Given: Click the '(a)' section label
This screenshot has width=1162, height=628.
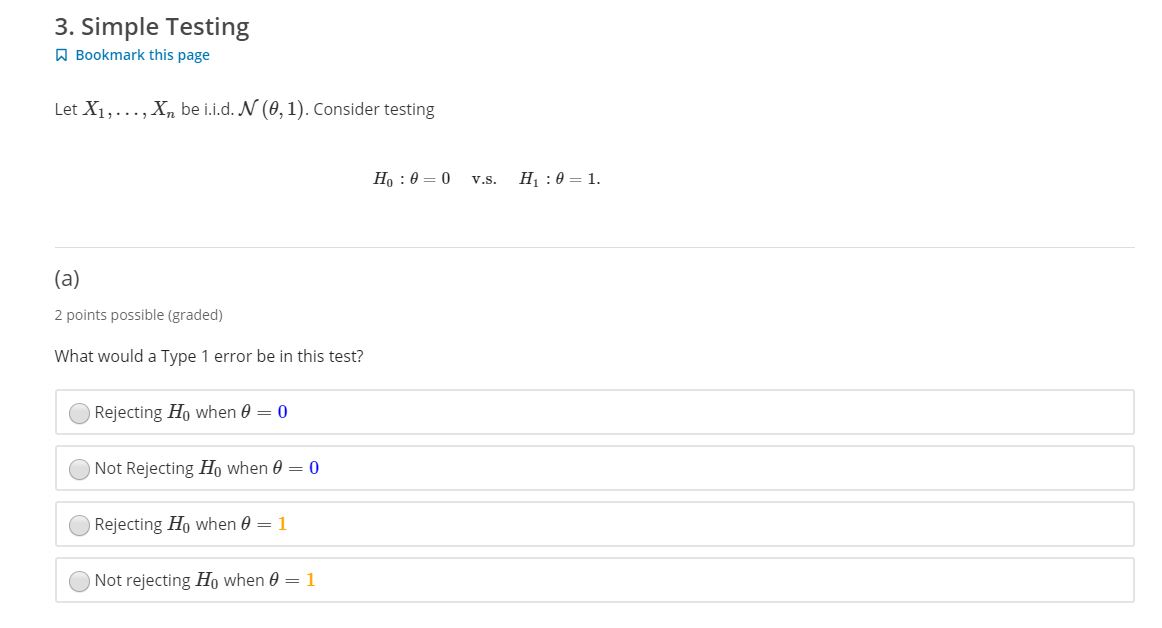Looking at the screenshot, I should 67,279.
